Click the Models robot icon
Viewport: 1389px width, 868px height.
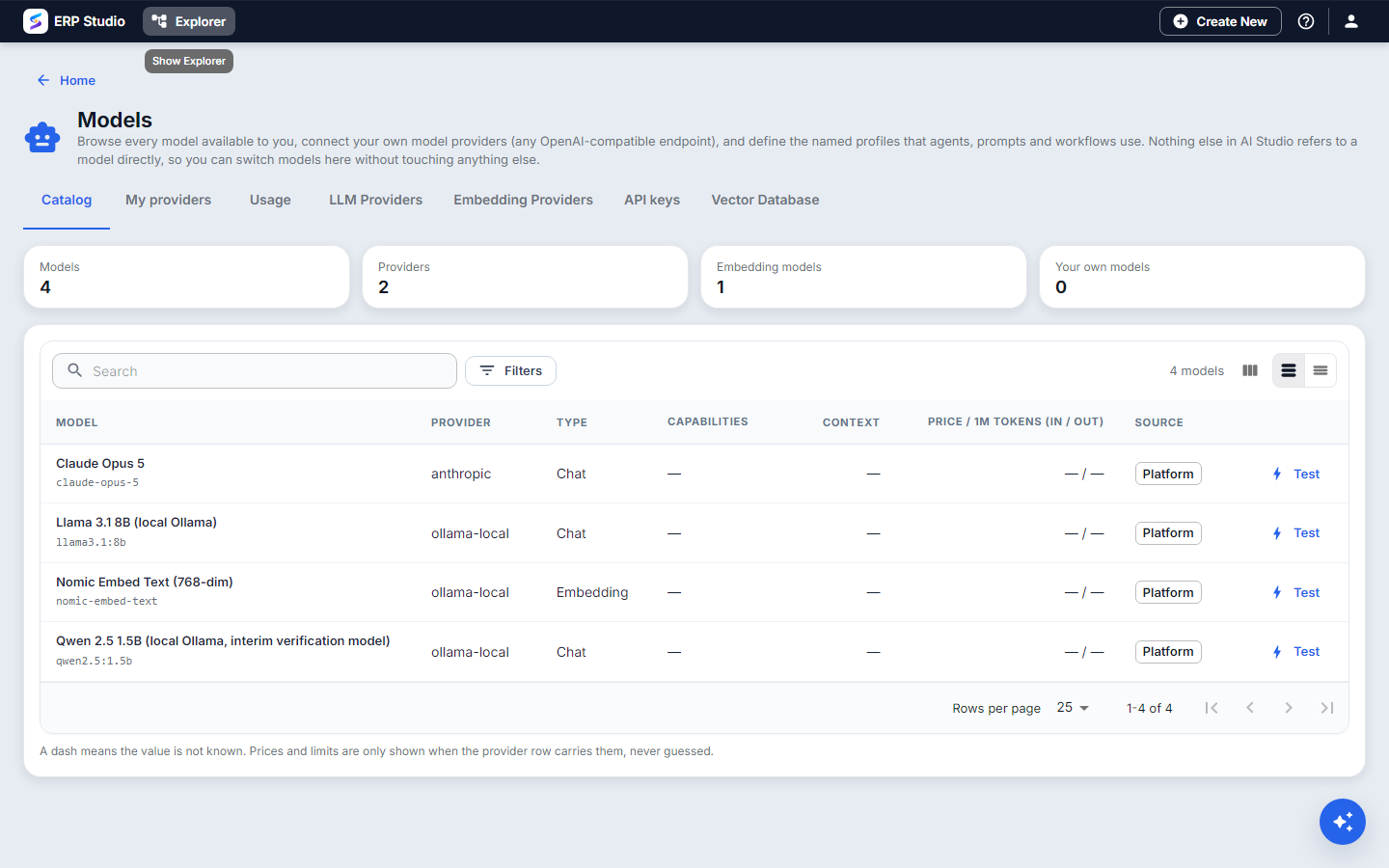click(x=42, y=138)
